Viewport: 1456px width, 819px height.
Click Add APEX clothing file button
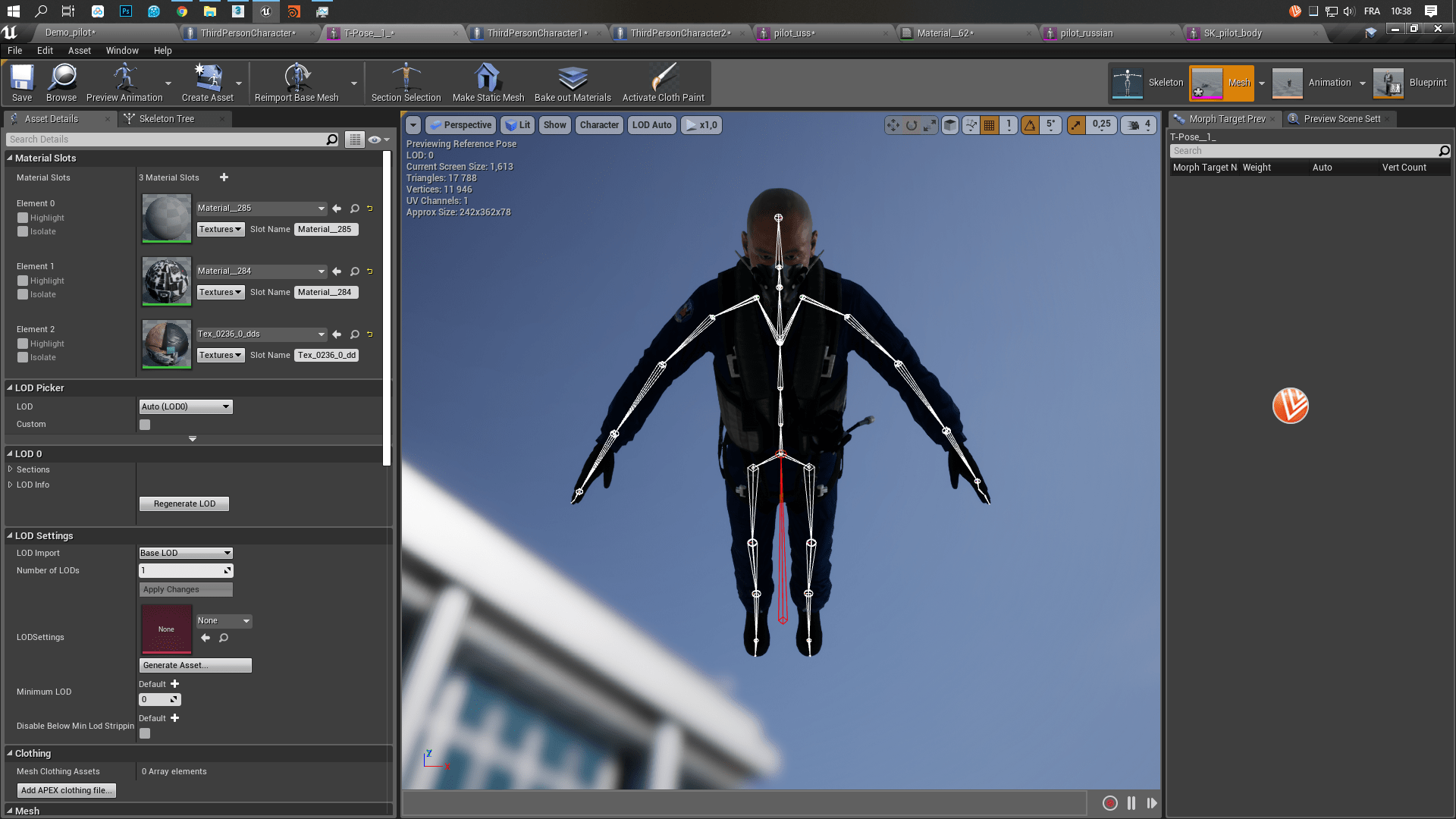[67, 791]
